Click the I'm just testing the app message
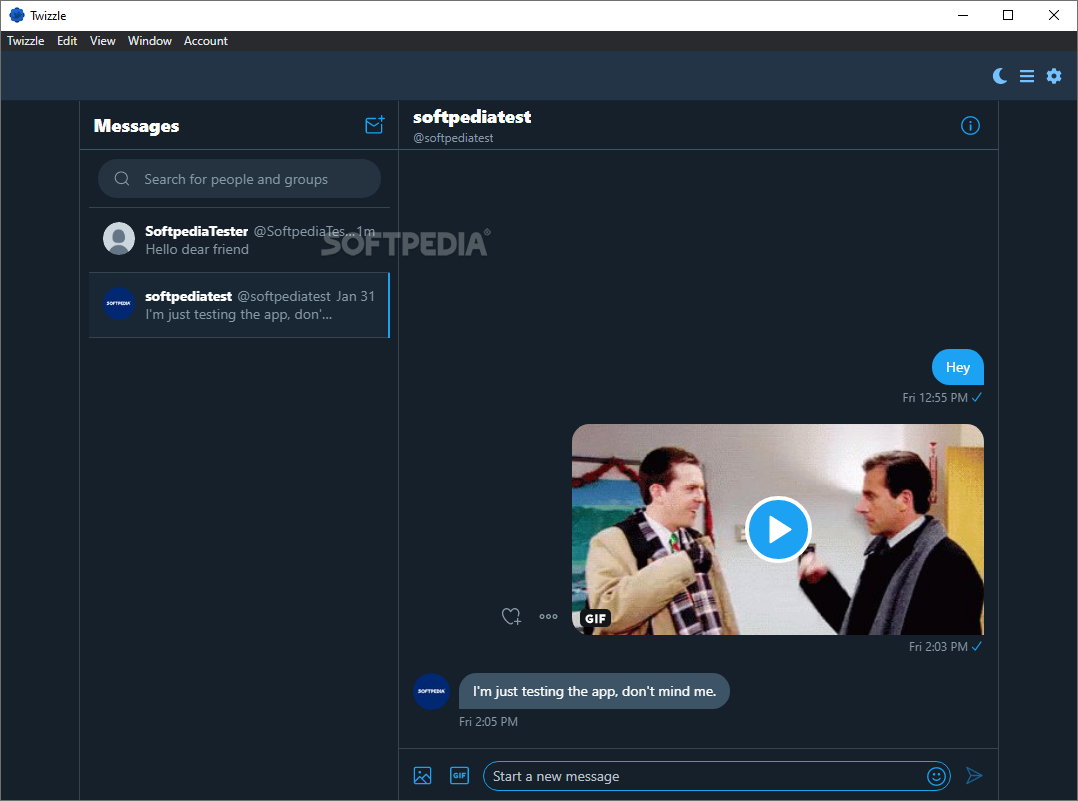Screen dimensions: 1078x801 [594, 691]
